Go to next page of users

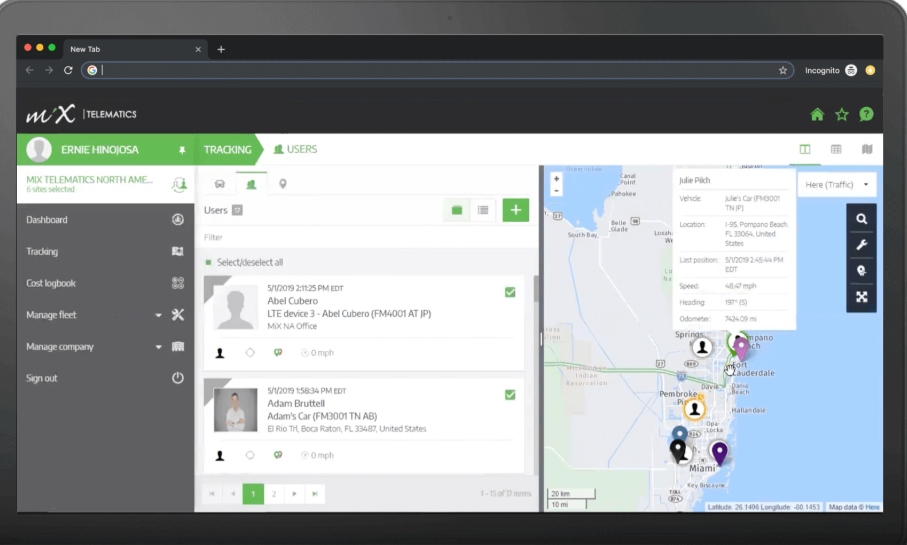tap(294, 494)
